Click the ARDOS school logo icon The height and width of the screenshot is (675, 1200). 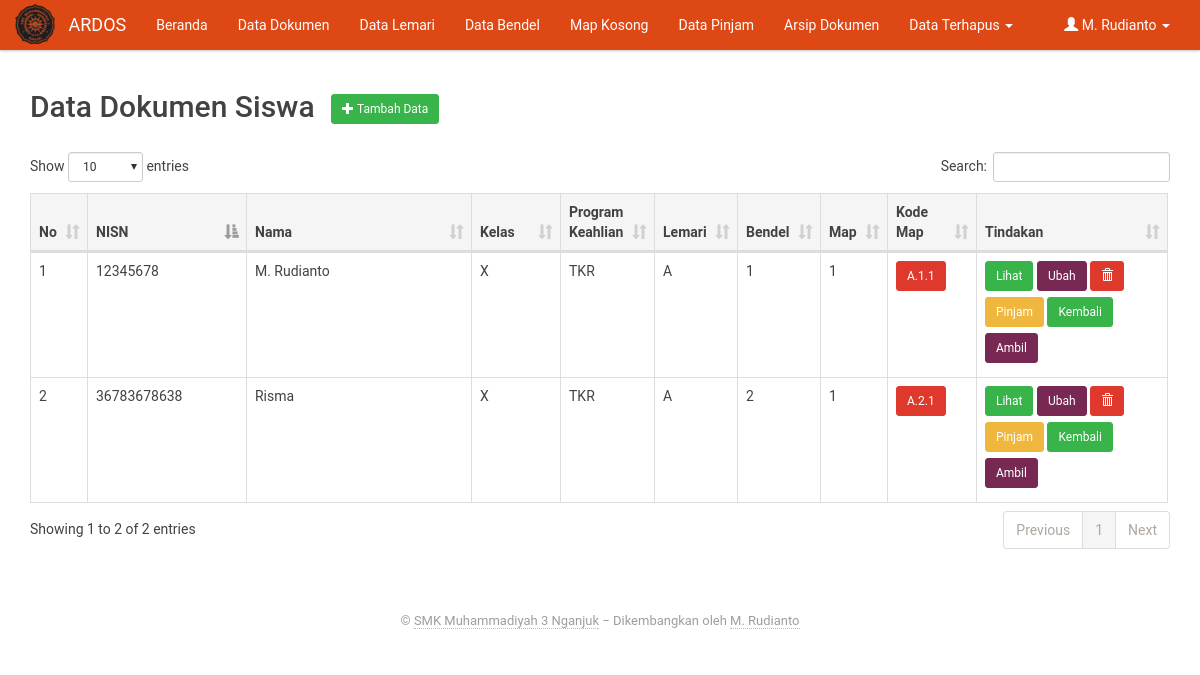pyautogui.click(x=35, y=25)
